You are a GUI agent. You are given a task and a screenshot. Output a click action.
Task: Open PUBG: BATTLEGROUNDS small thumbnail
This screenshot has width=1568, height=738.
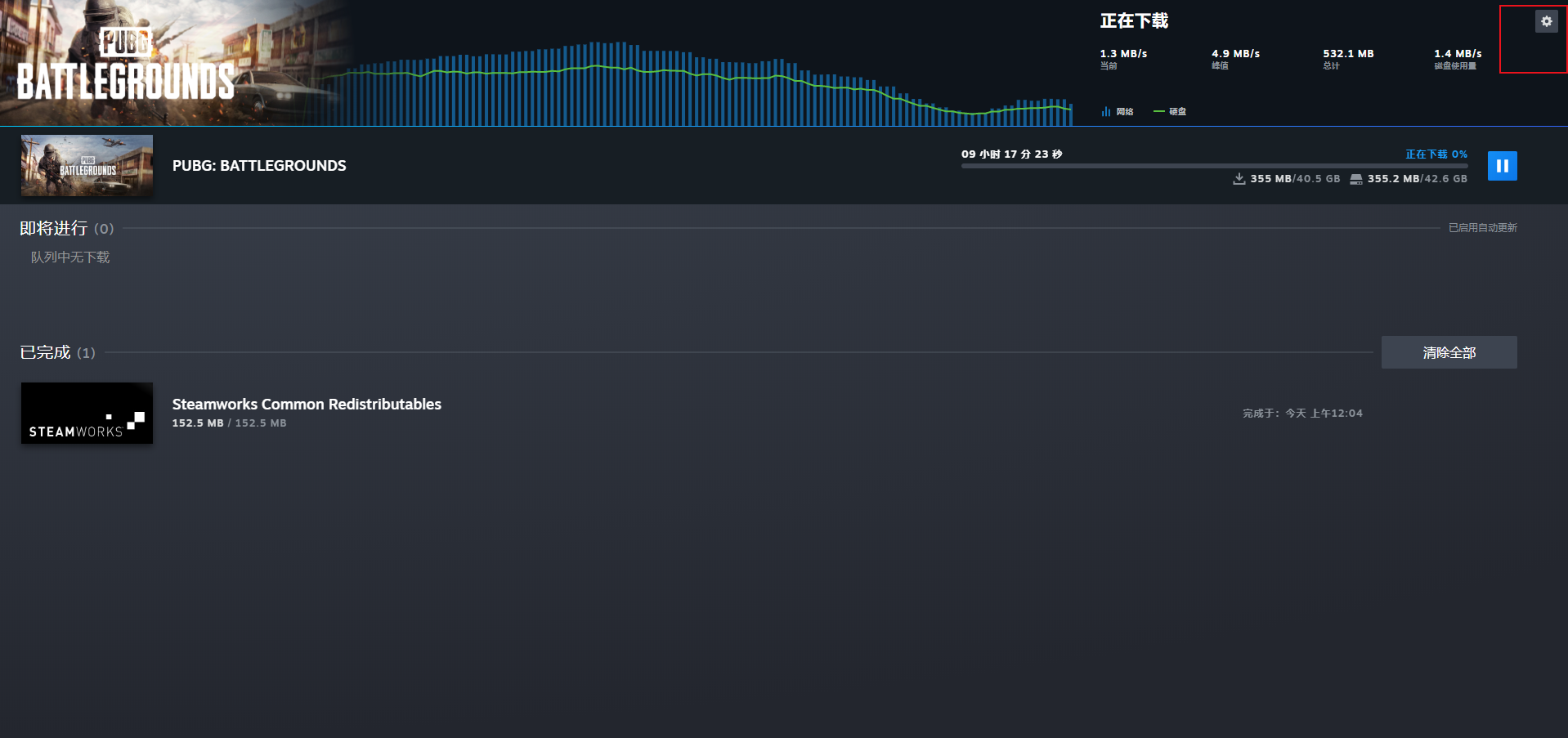(x=87, y=166)
